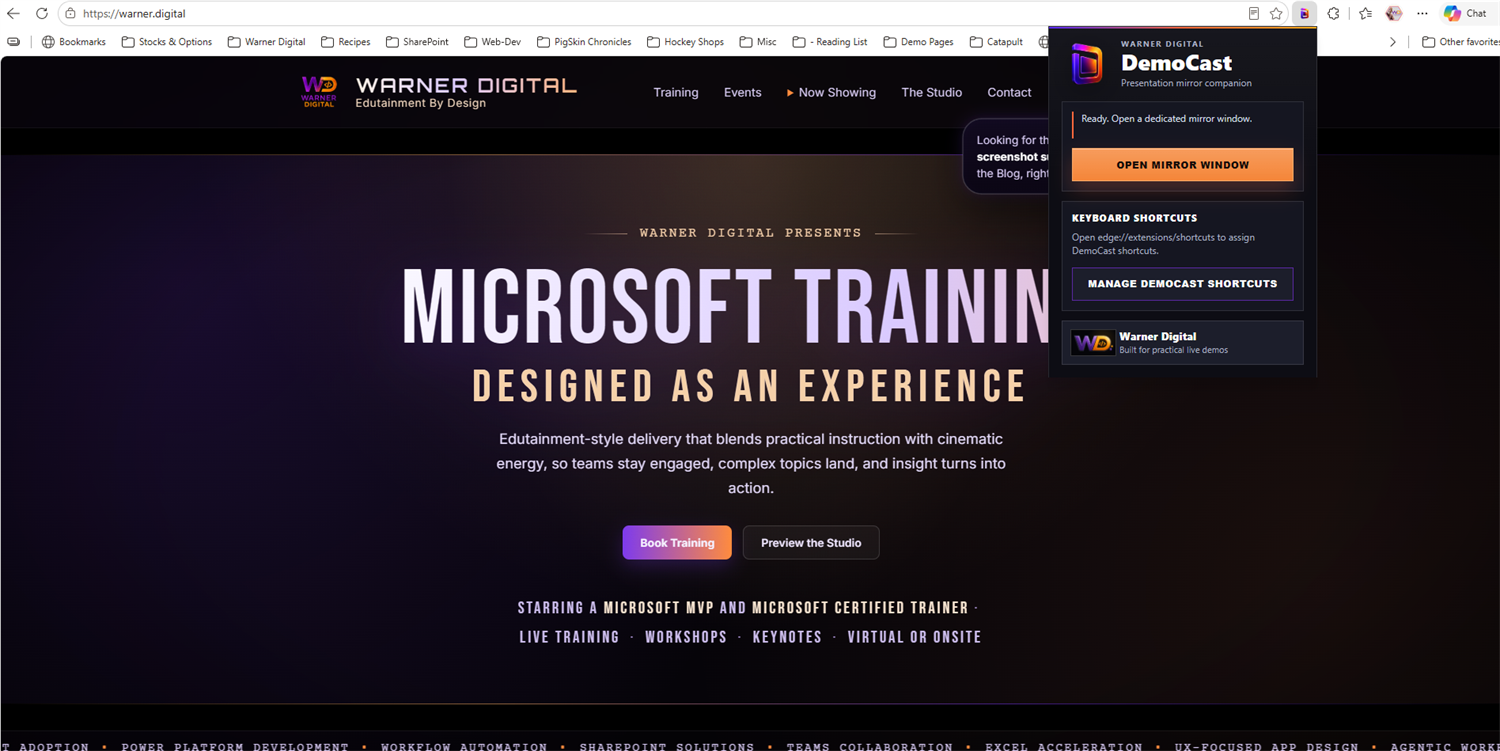The height and width of the screenshot is (751, 1500).
Task: Click the Preview the Studio button
Action: pos(811,543)
